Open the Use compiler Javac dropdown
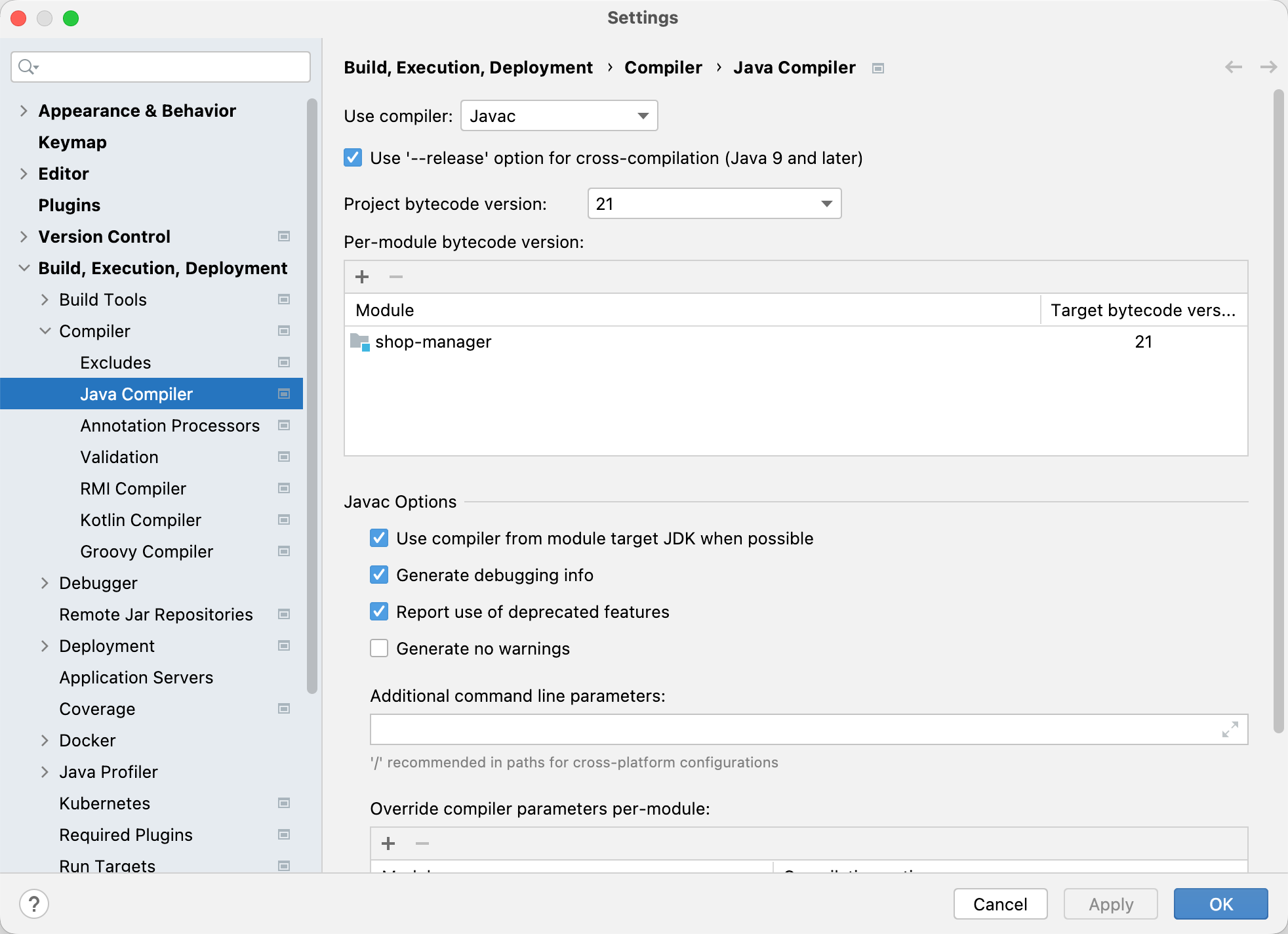Viewport: 1288px width, 934px height. coord(559,116)
